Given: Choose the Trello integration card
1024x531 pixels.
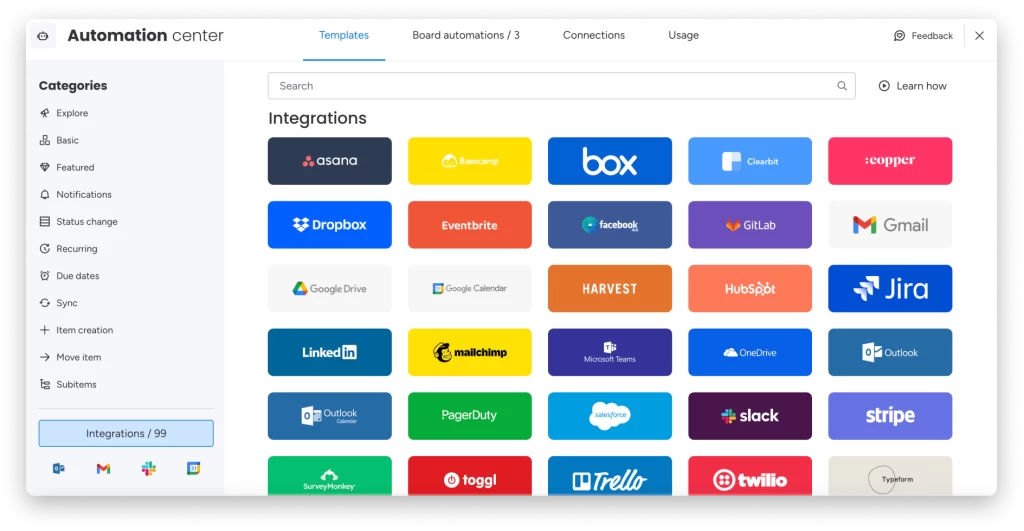Looking at the screenshot, I should (x=610, y=476).
